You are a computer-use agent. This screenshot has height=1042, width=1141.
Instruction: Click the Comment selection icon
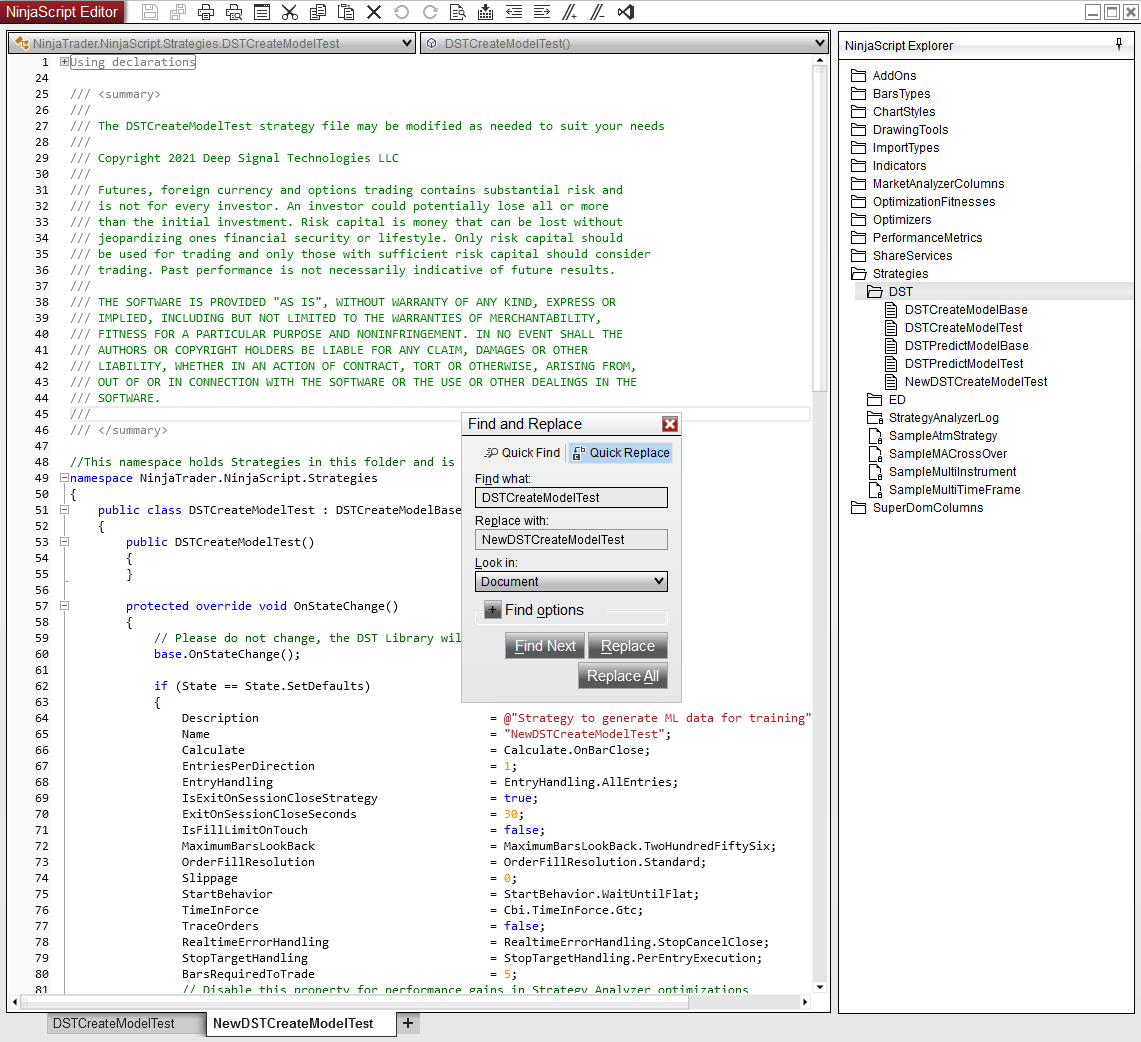570,12
